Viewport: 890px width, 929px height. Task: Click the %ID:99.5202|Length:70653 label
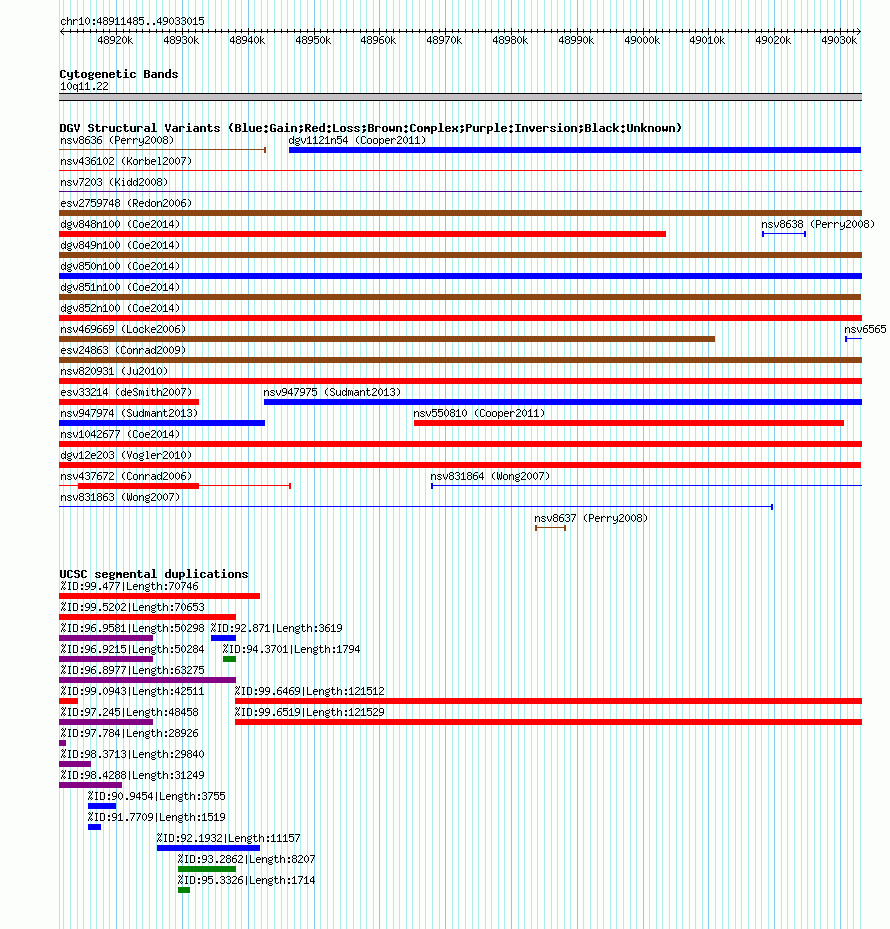click(x=132, y=608)
